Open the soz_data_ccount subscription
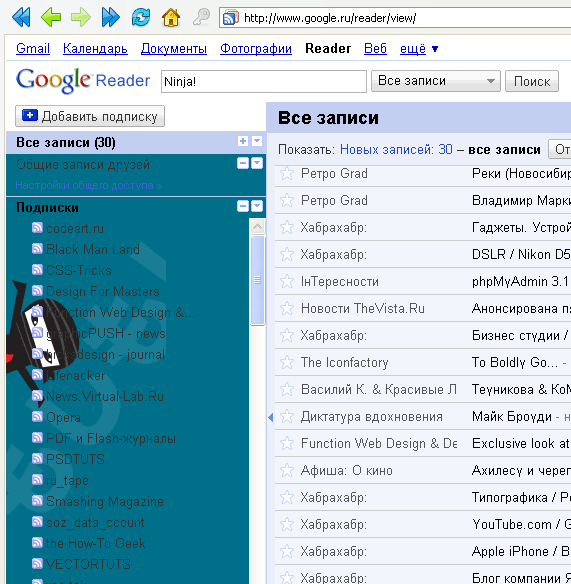 [95, 523]
